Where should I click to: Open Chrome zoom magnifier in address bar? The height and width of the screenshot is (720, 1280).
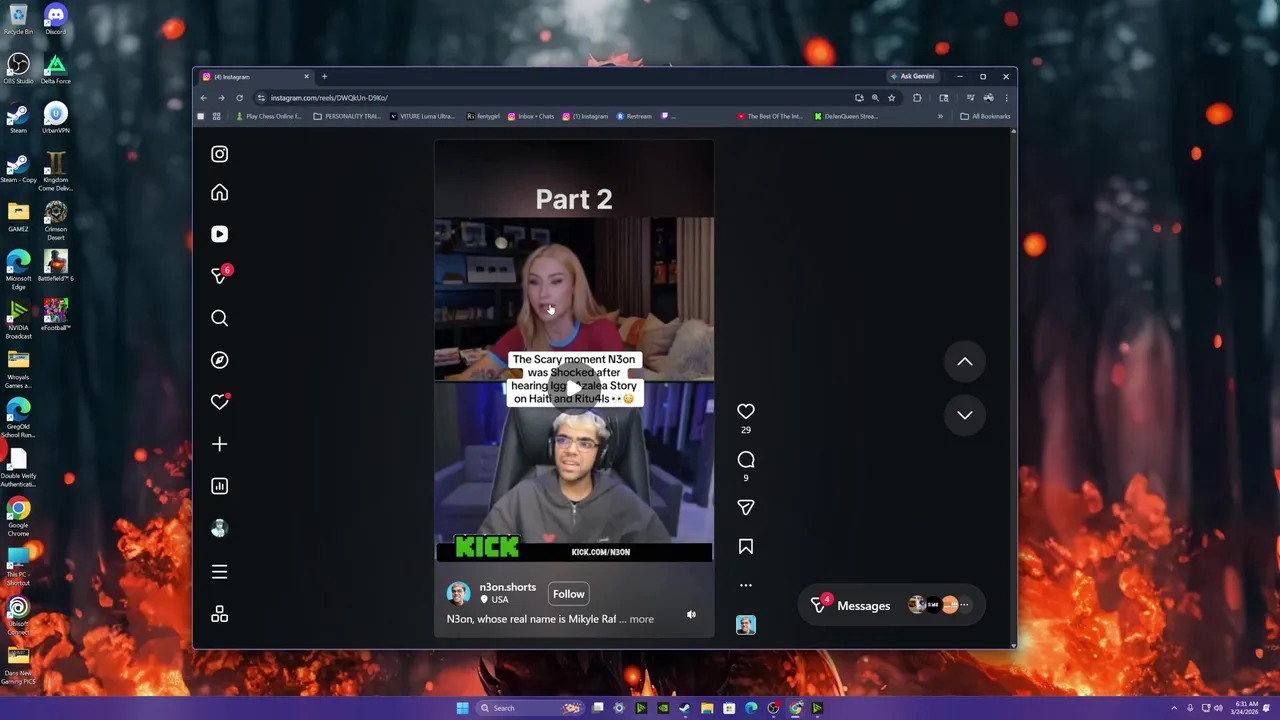tap(875, 98)
